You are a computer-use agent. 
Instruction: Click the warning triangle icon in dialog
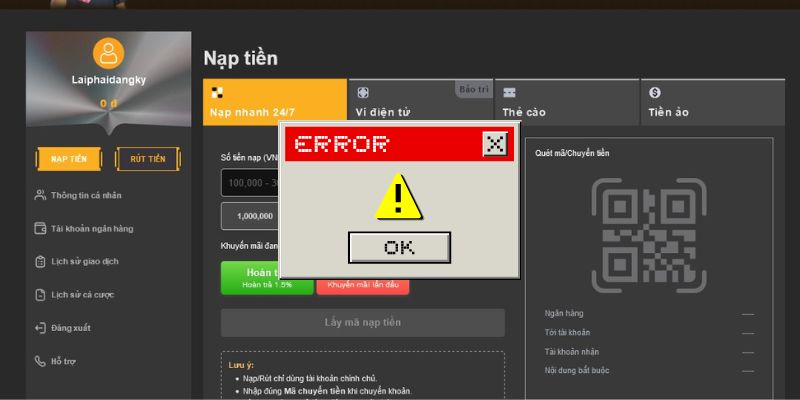coord(399,196)
